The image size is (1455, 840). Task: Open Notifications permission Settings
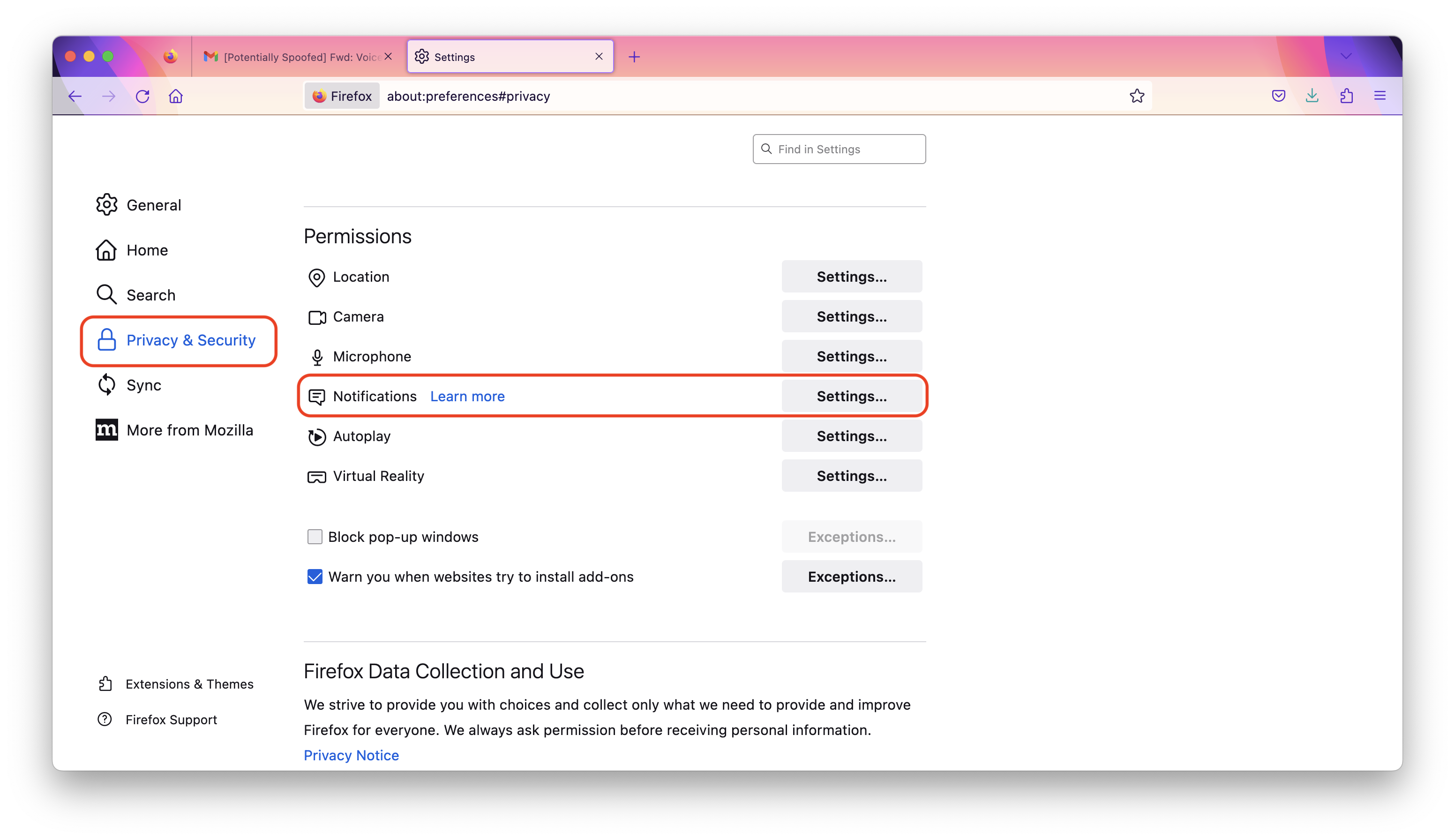point(852,397)
